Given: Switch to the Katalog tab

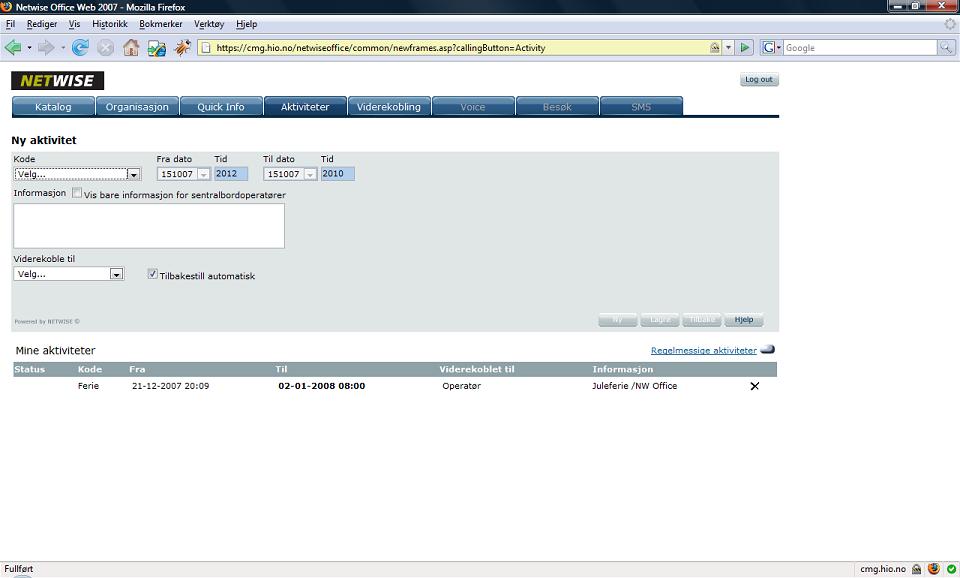Looking at the screenshot, I should (x=53, y=107).
